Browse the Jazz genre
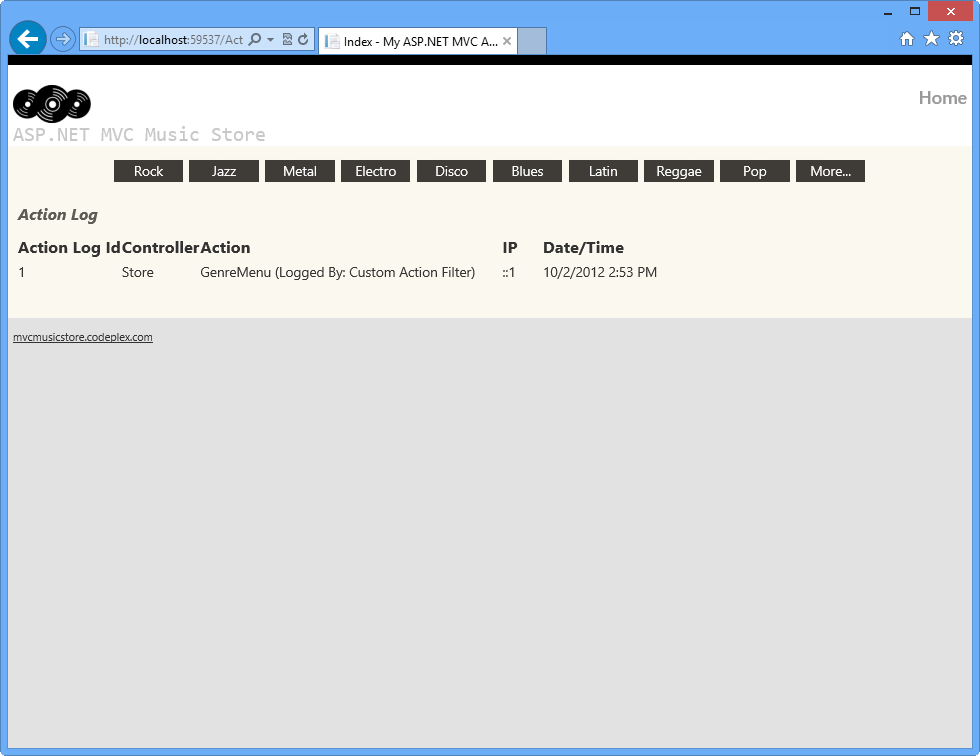 point(224,171)
